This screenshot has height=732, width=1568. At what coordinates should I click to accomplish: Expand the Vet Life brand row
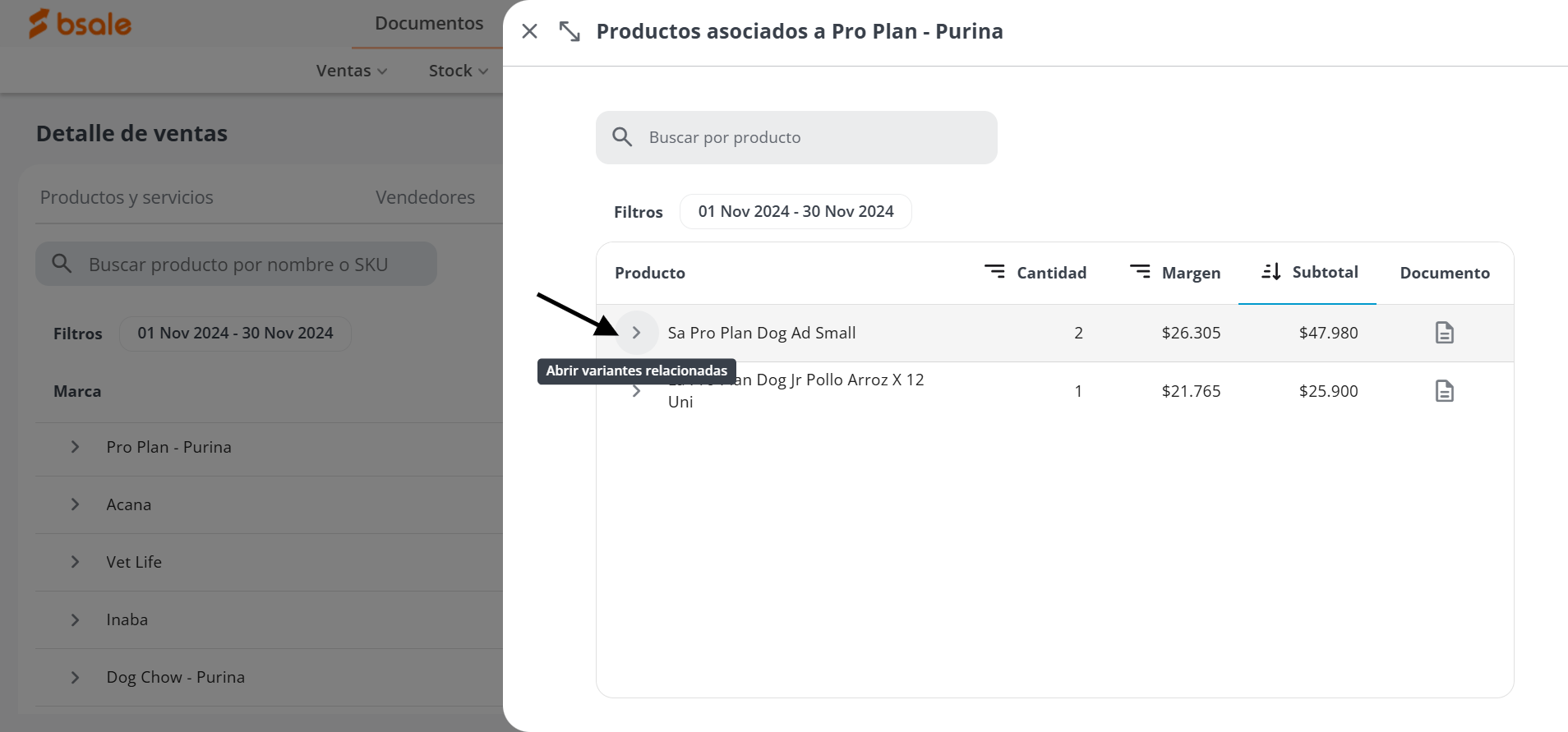pyautogui.click(x=75, y=562)
